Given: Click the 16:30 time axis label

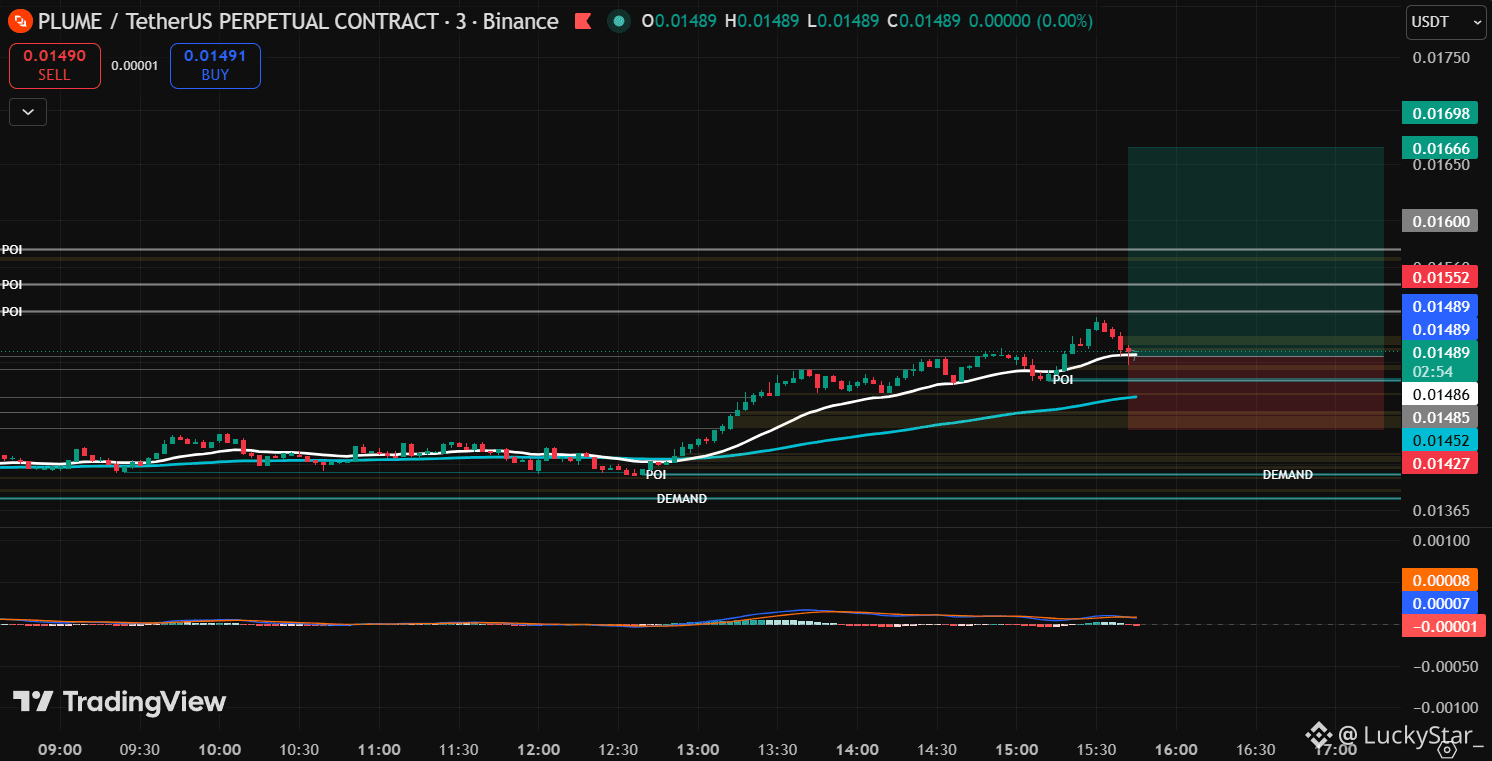Looking at the screenshot, I should (1256, 750).
